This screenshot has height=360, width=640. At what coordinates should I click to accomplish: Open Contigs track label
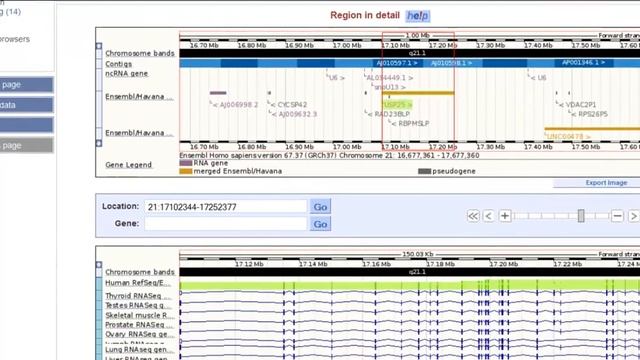pyautogui.click(x=118, y=64)
